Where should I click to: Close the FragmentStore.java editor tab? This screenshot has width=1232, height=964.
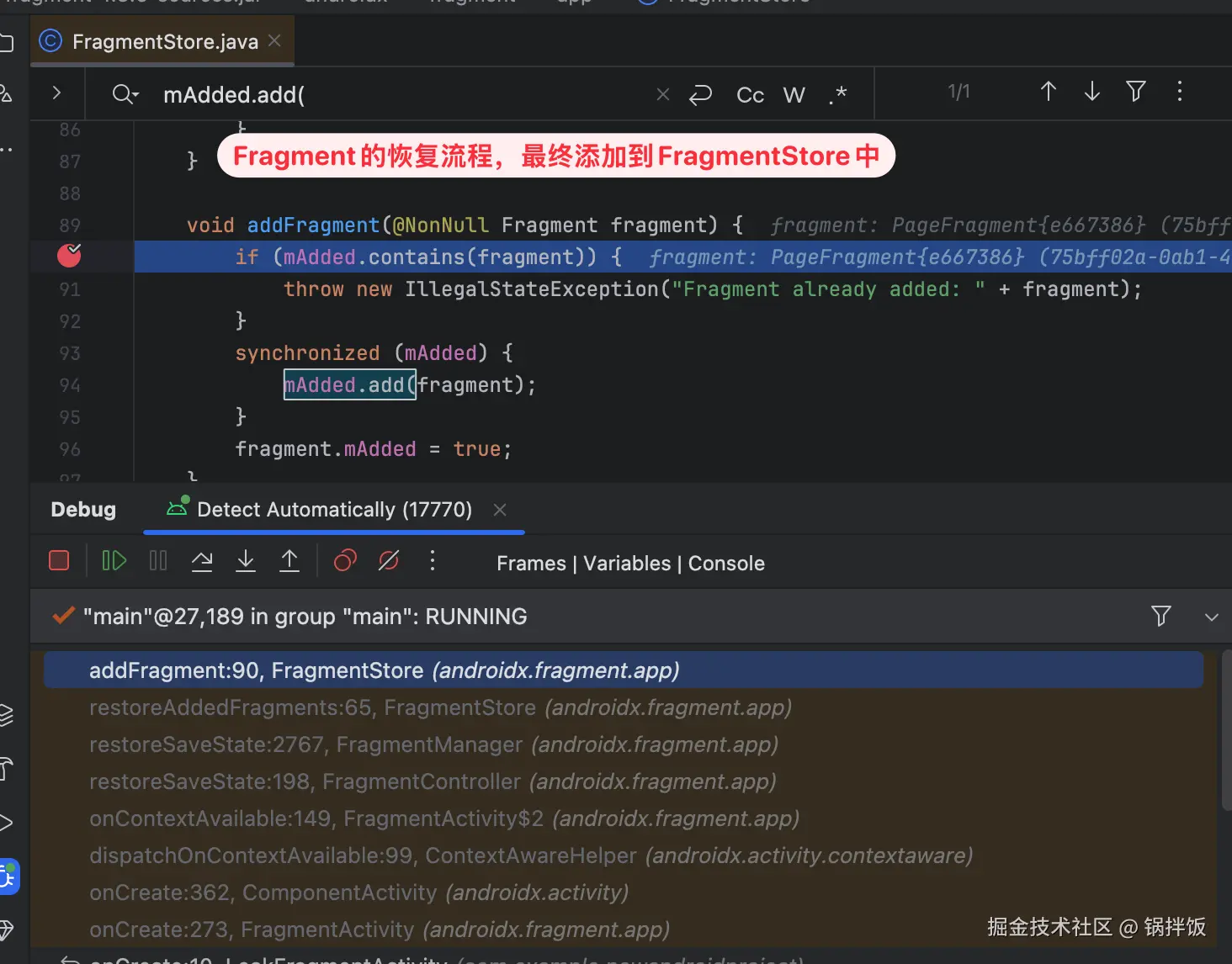(x=274, y=40)
